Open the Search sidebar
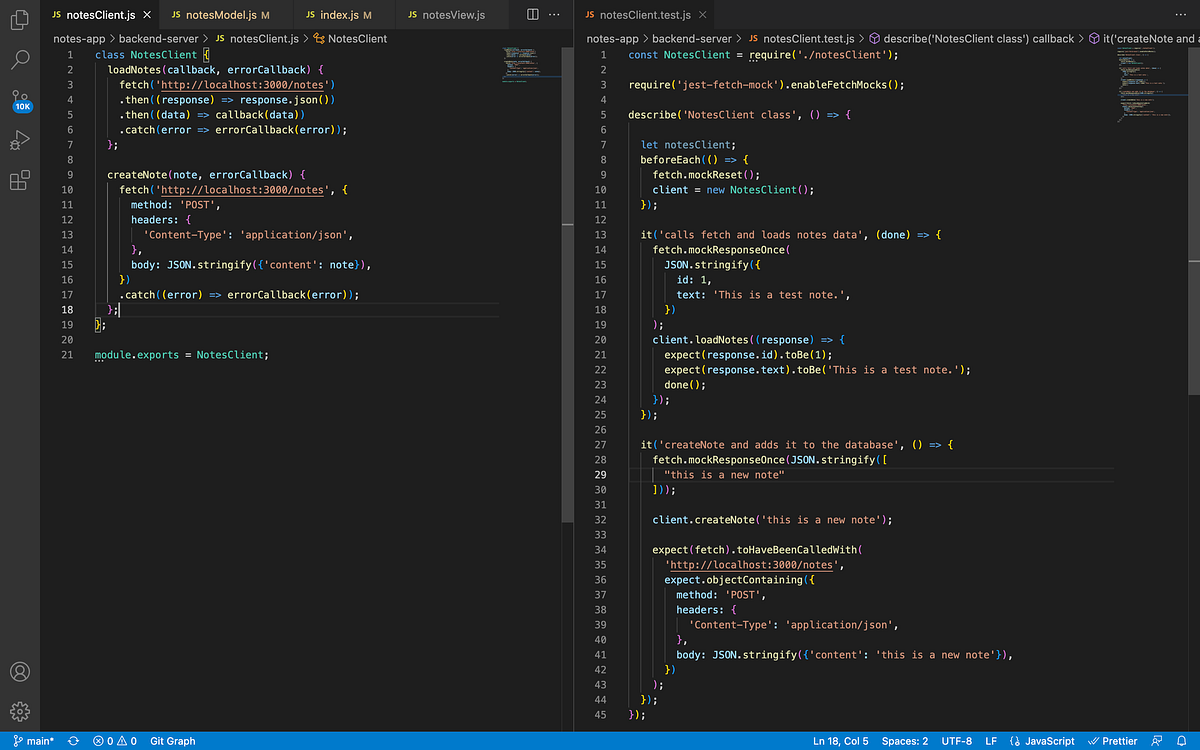The height and width of the screenshot is (750, 1200). (18, 60)
